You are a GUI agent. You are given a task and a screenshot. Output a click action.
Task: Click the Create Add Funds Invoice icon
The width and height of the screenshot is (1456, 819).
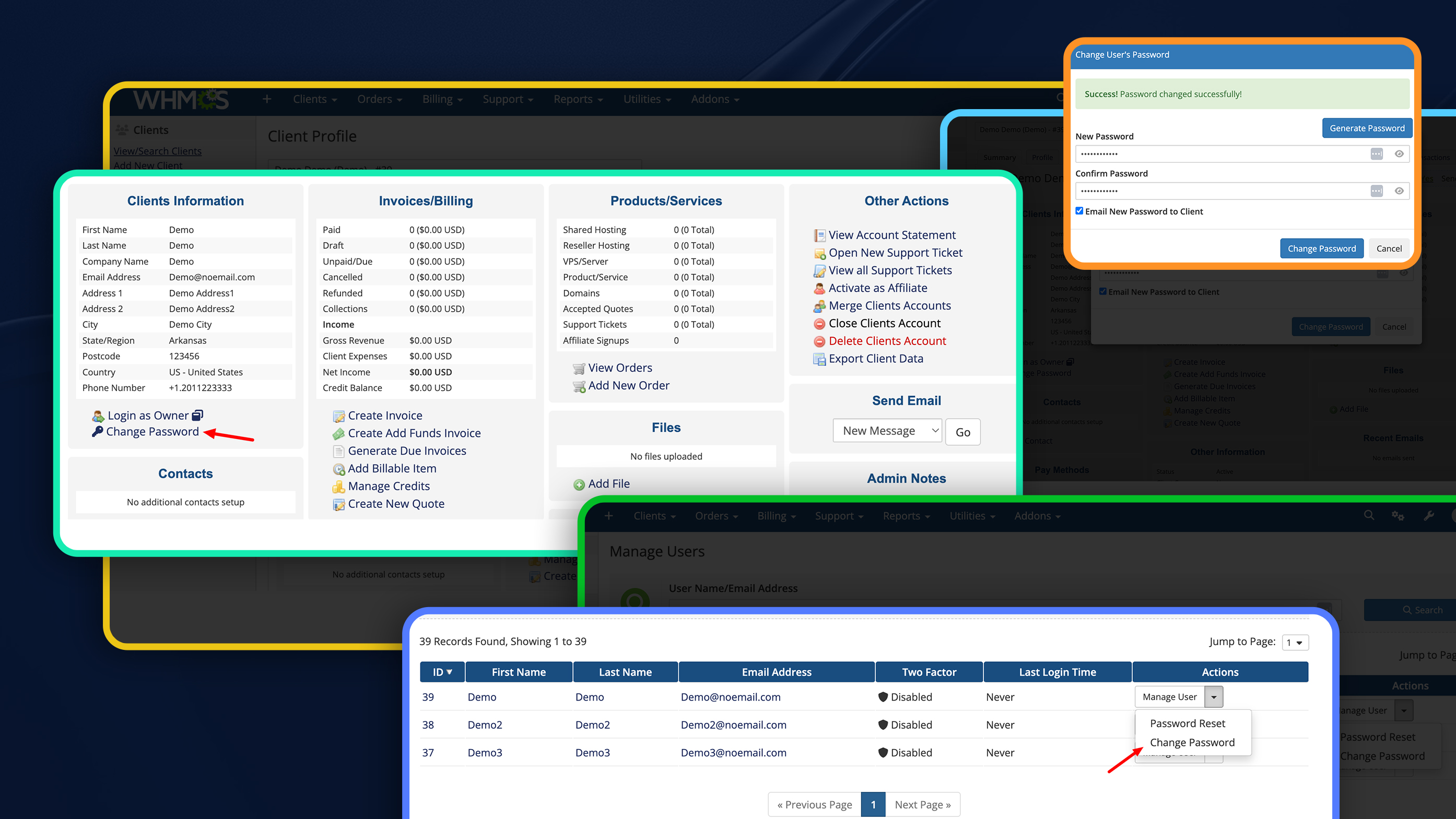[x=338, y=434]
